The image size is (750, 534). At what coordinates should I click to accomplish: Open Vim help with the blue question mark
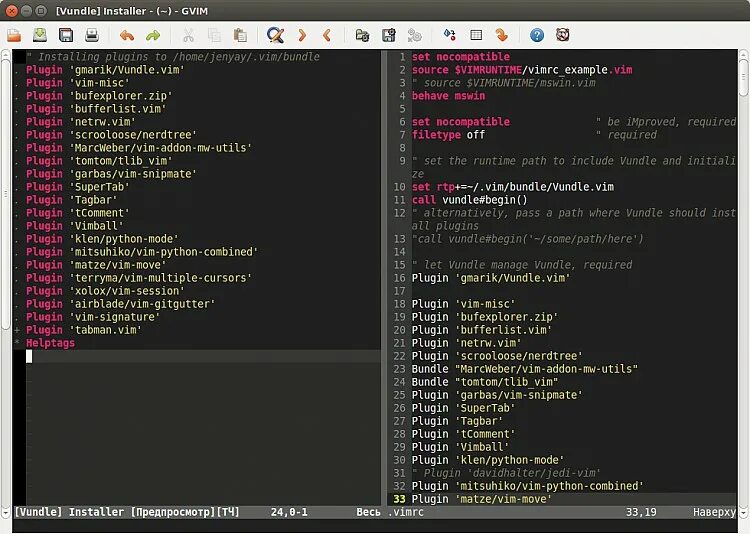(x=537, y=35)
